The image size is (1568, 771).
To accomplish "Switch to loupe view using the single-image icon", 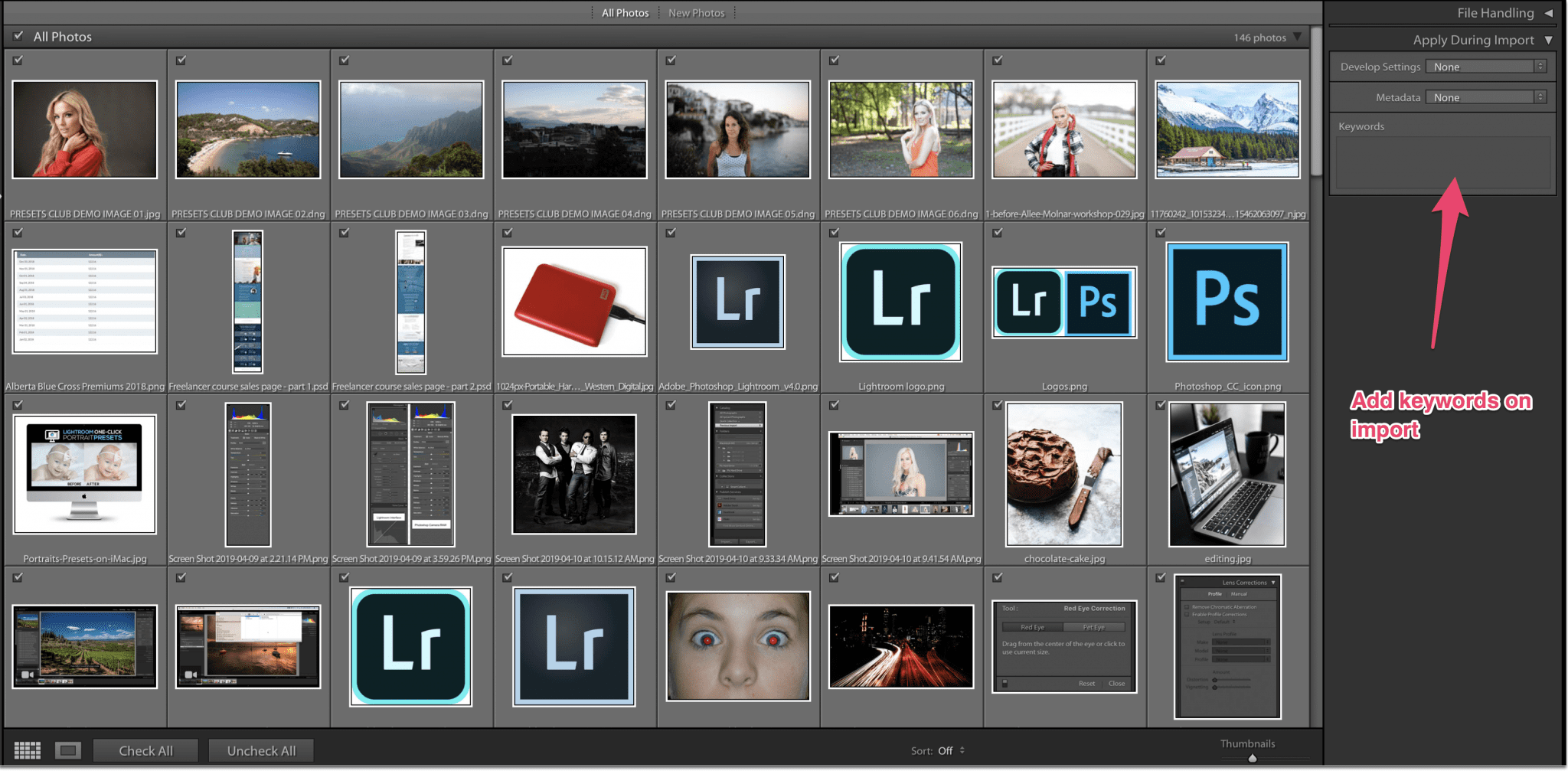I will pyautogui.click(x=69, y=750).
